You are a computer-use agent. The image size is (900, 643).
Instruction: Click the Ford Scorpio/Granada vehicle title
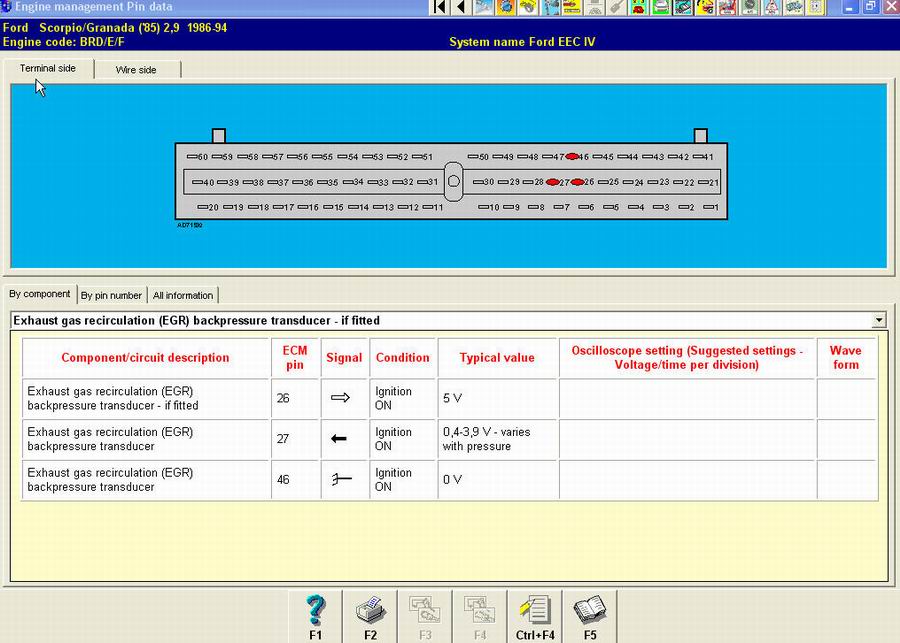(115, 28)
